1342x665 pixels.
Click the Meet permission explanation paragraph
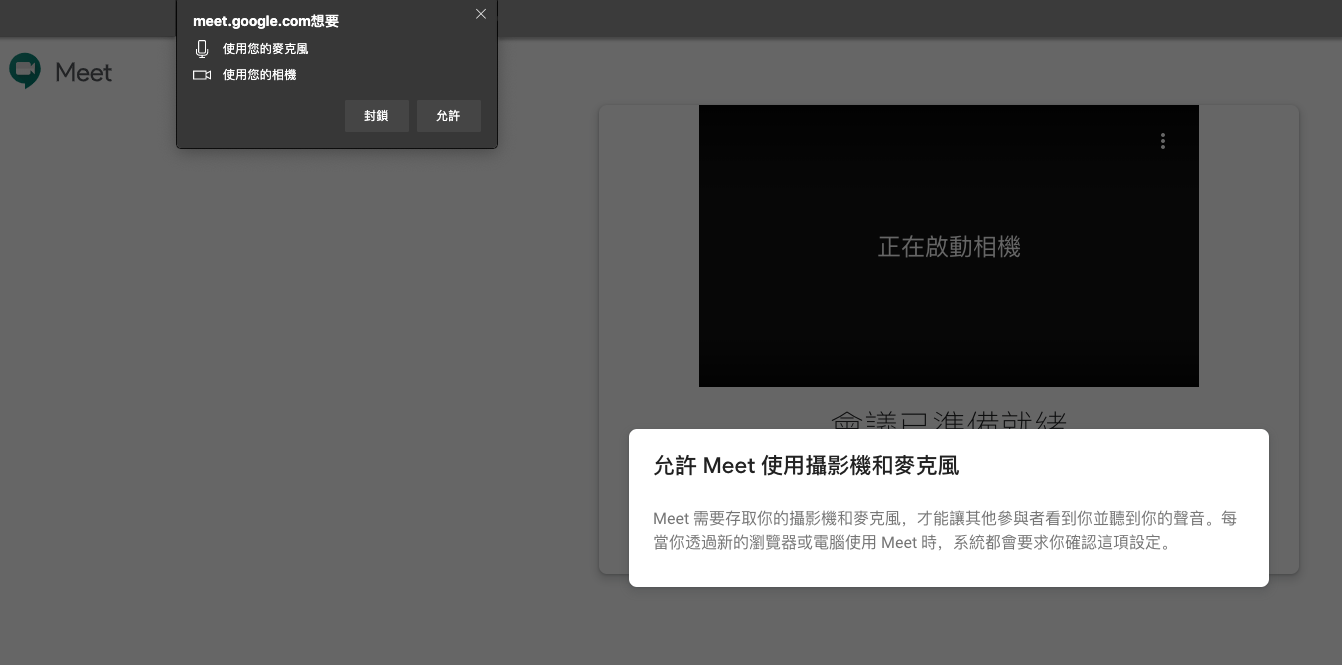coord(945,531)
